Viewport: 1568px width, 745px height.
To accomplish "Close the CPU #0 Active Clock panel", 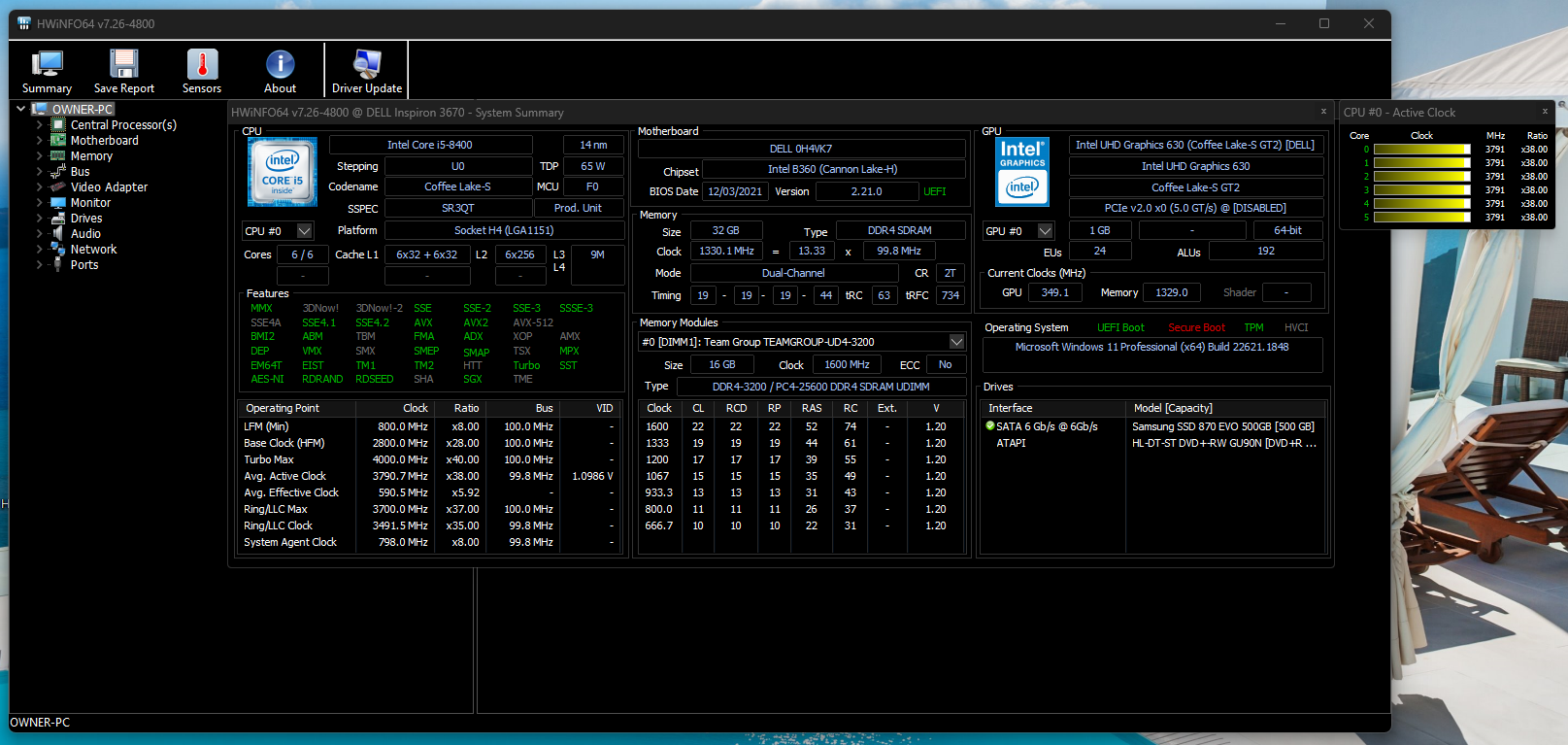I will [x=1545, y=111].
